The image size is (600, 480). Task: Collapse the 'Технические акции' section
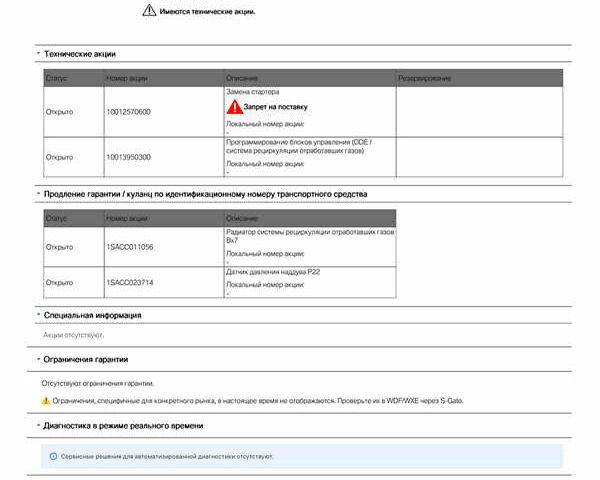tap(38, 53)
